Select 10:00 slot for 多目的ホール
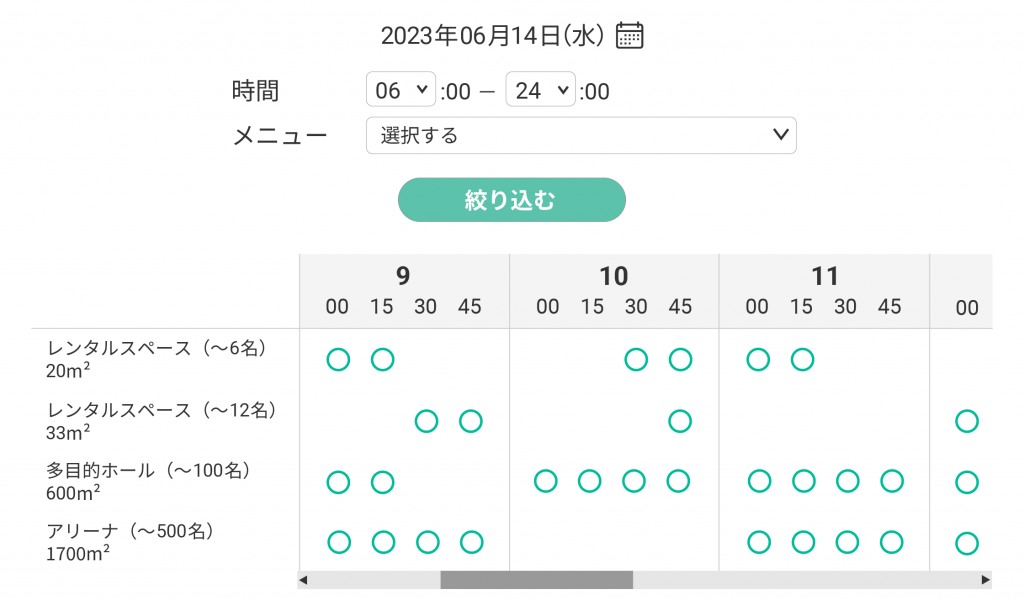Viewport: 1024px width, 600px height. pyautogui.click(x=546, y=481)
